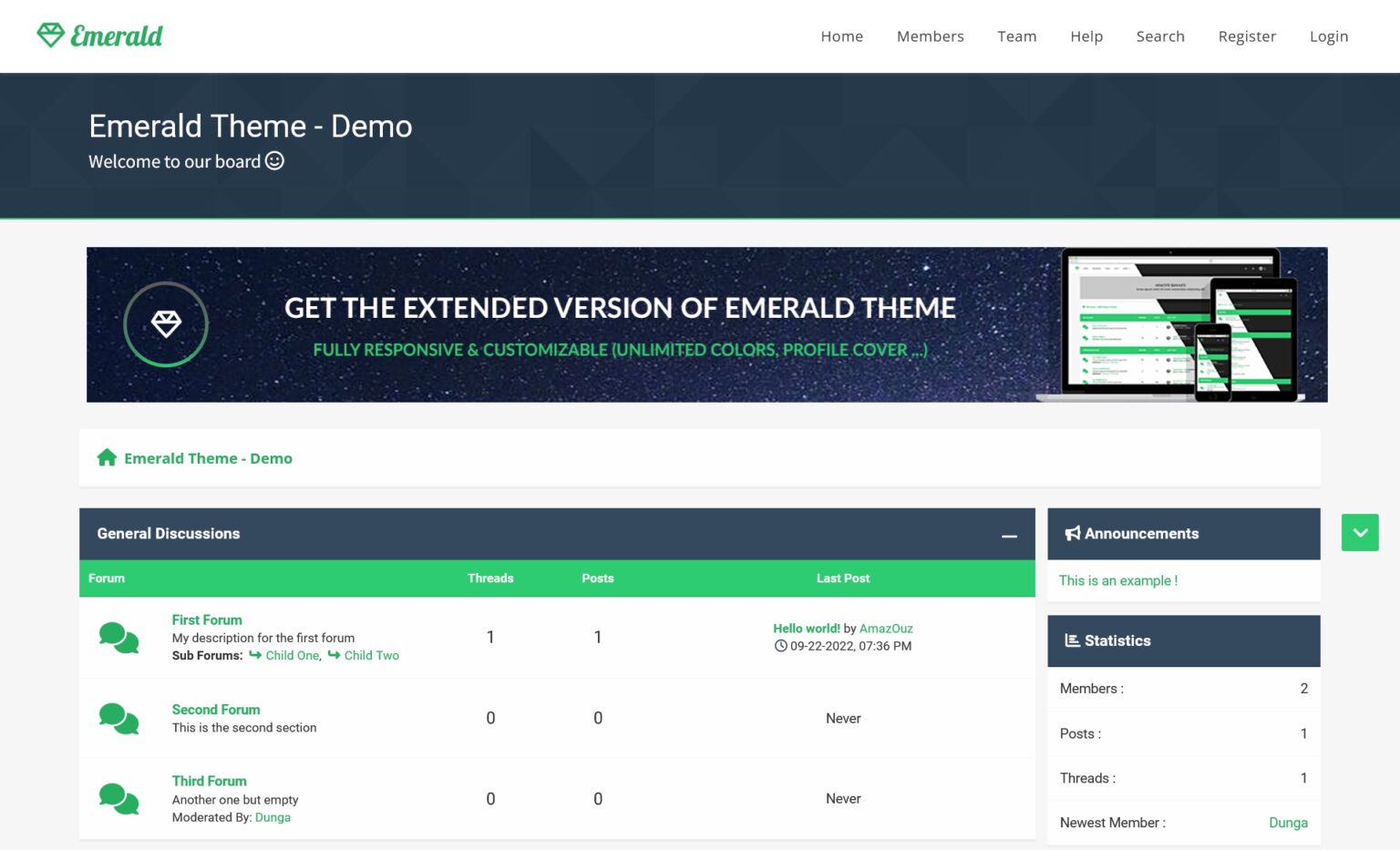Open the Home menu item

click(841, 36)
